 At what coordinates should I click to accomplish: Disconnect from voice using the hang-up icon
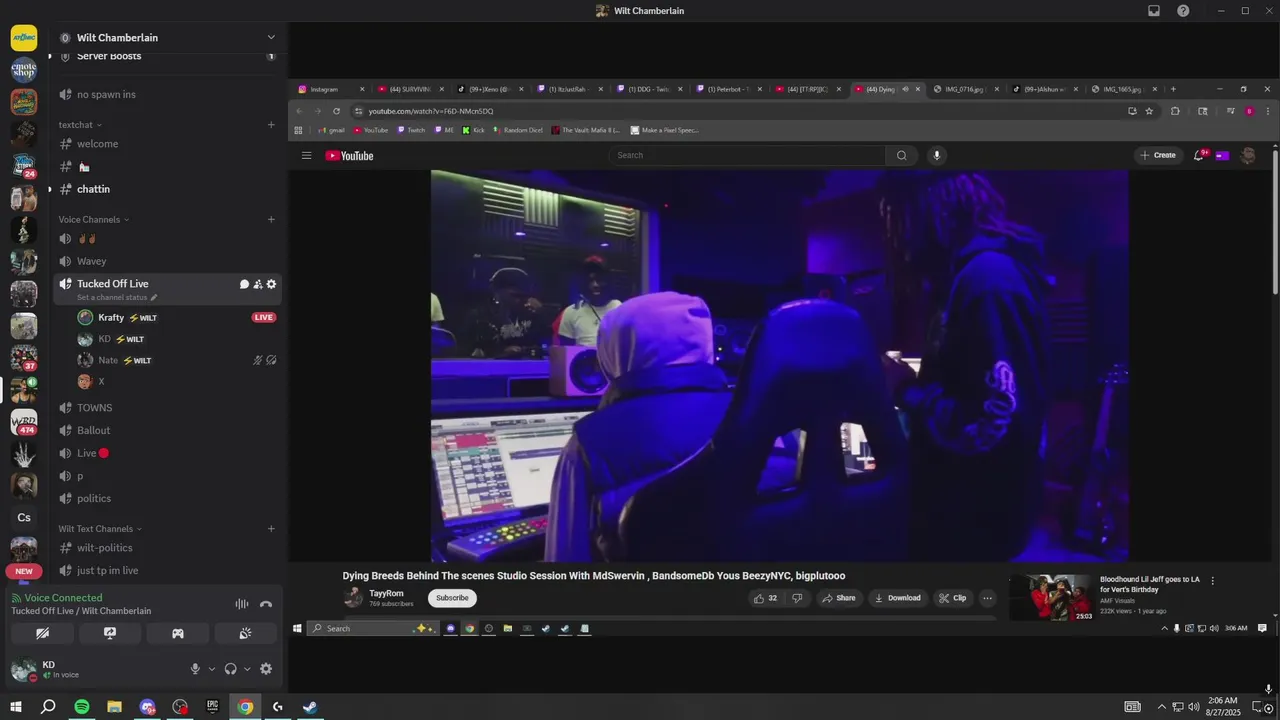tap(266, 604)
